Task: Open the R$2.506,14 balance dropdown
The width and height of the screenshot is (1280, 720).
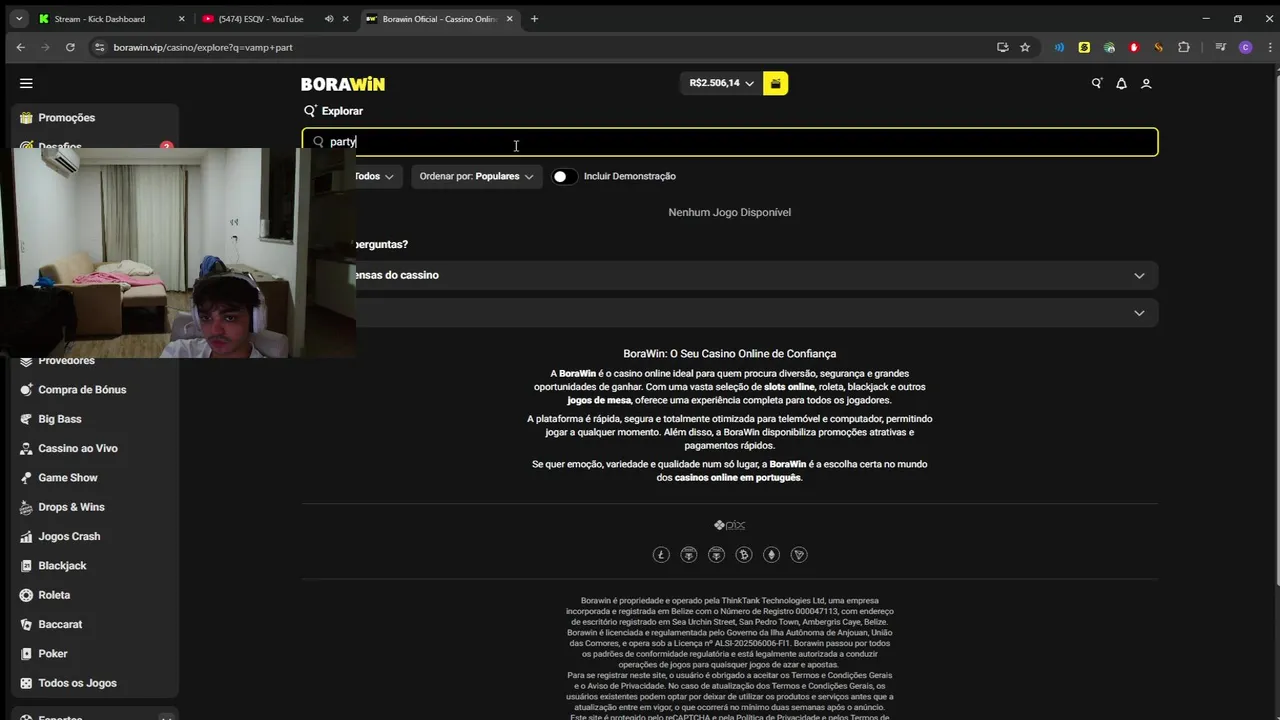Action: 721,84
